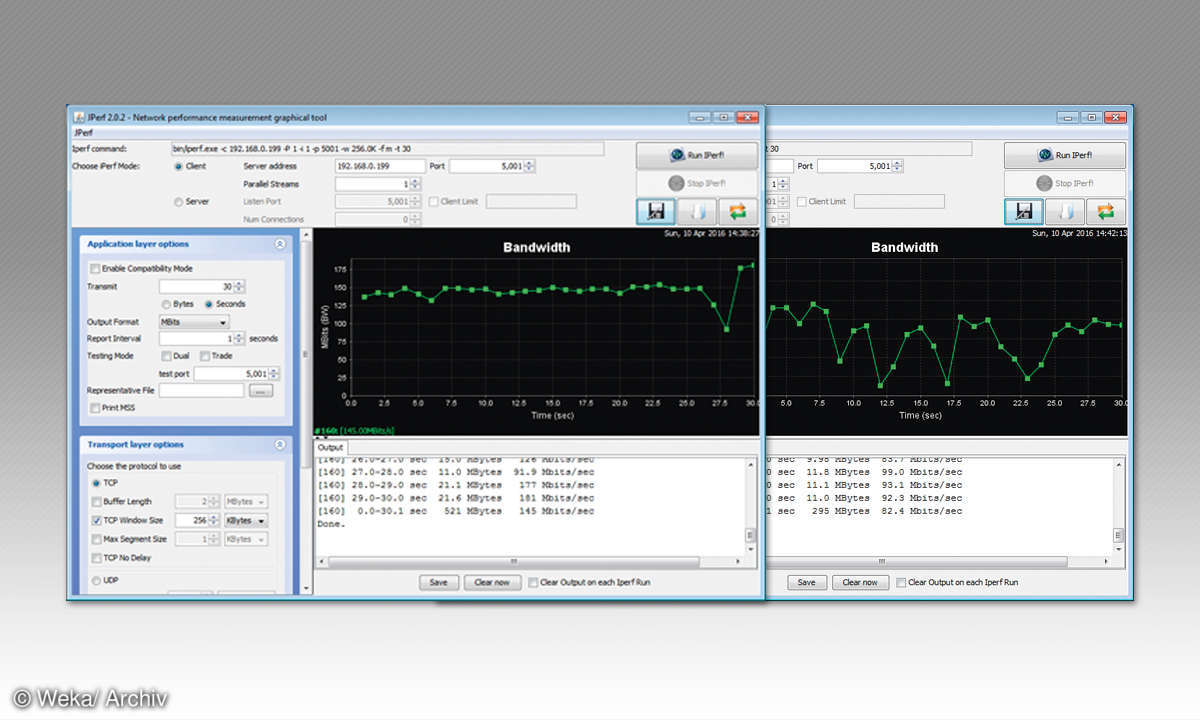Click the '521 MBytes 145 Mbits/sec' summary line
Image resolution: width=1200 pixels, height=720 pixels.
click(455, 511)
